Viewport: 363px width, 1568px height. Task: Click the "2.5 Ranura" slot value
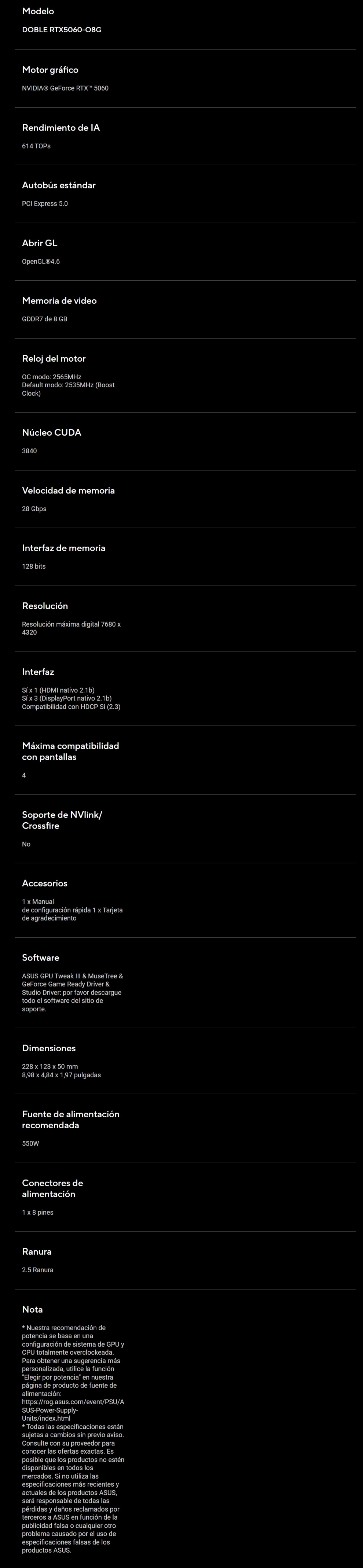tap(38, 1270)
